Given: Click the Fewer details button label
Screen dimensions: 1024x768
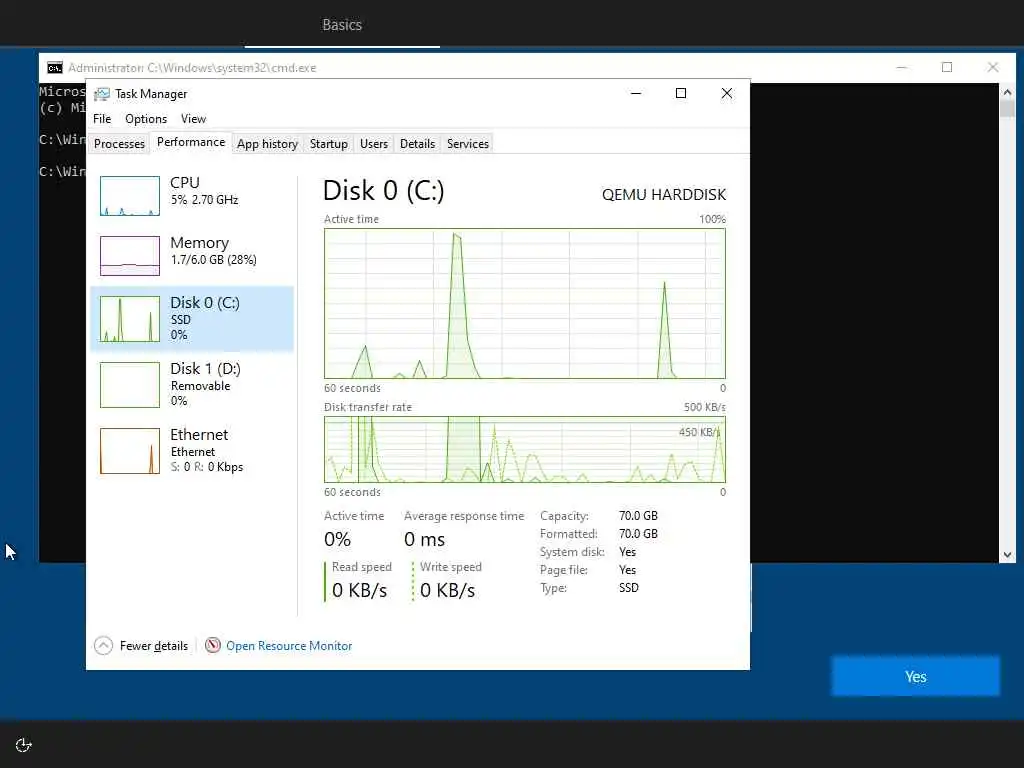Looking at the screenshot, I should (154, 646).
